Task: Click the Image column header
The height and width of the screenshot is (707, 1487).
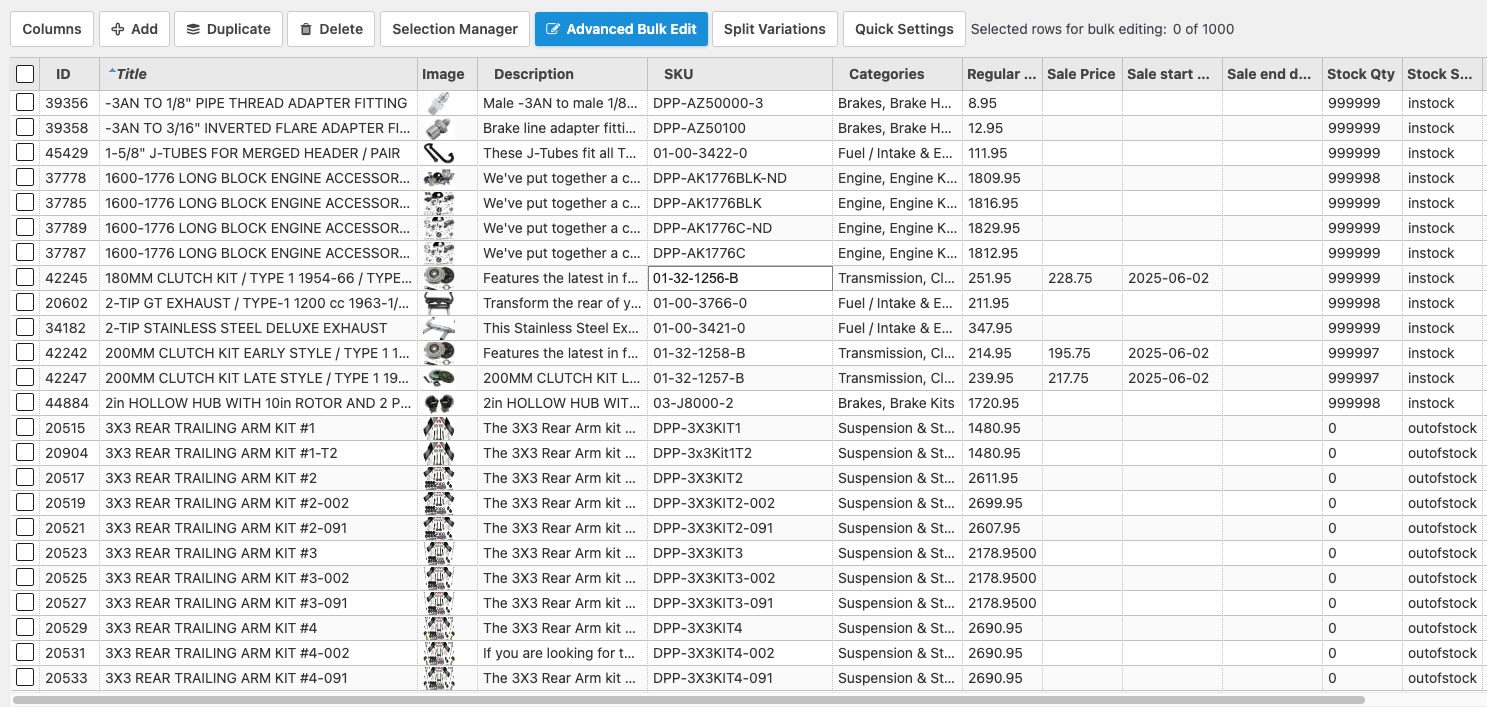Action: coord(447,74)
